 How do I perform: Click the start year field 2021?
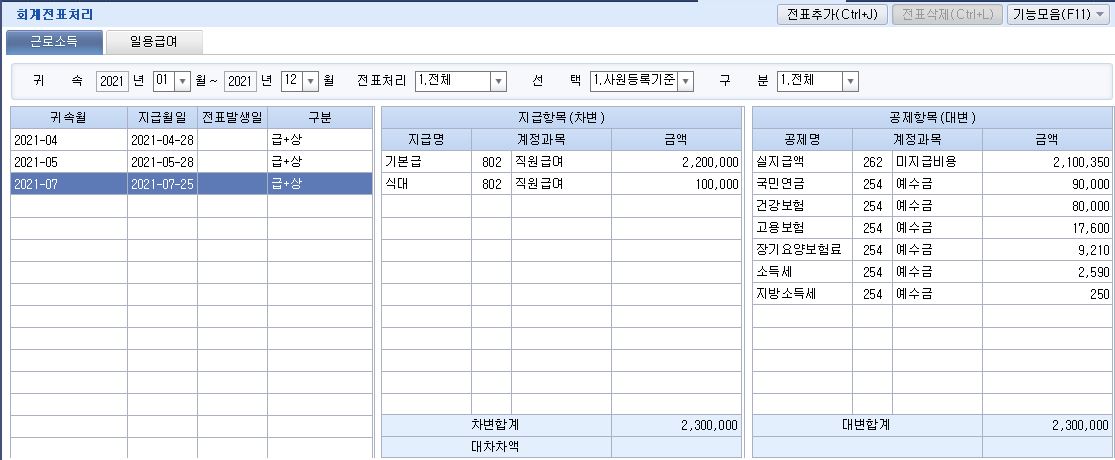(x=112, y=81)
